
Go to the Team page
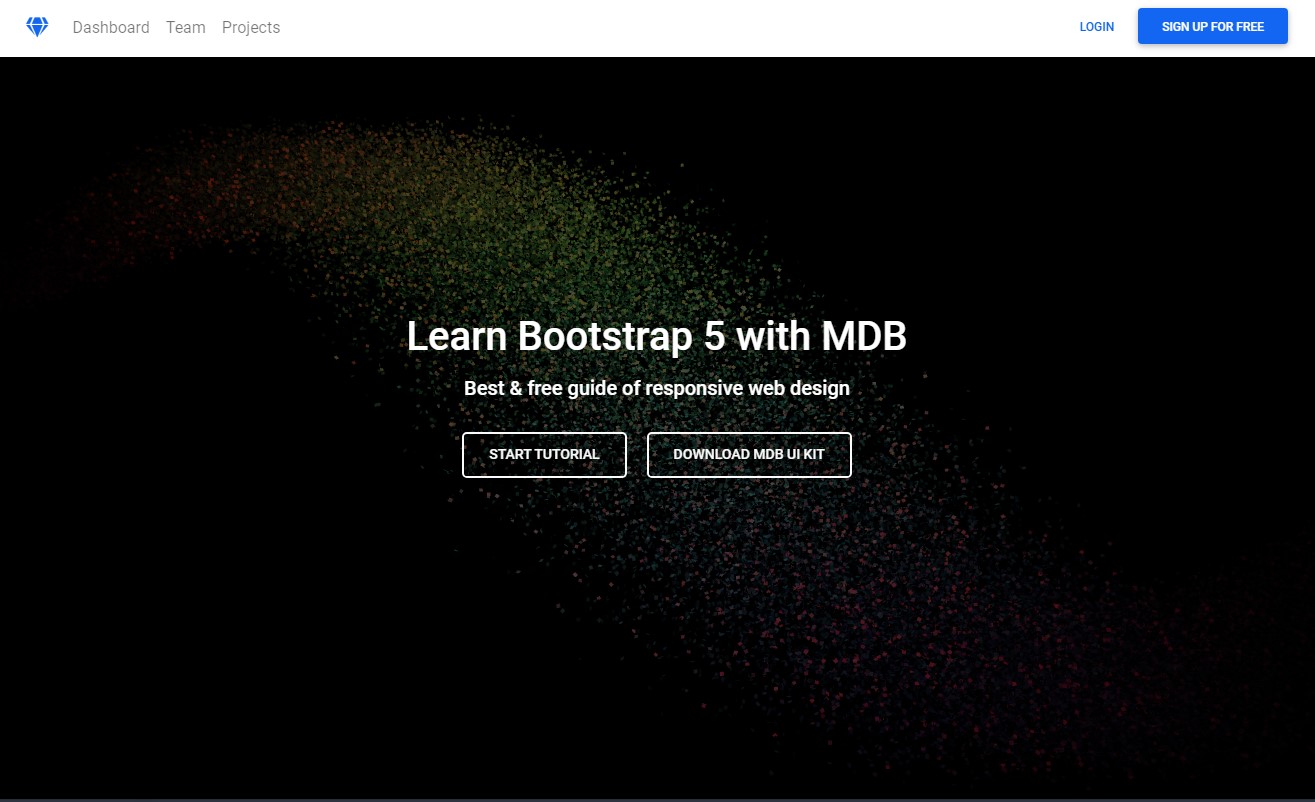(185, 27)
